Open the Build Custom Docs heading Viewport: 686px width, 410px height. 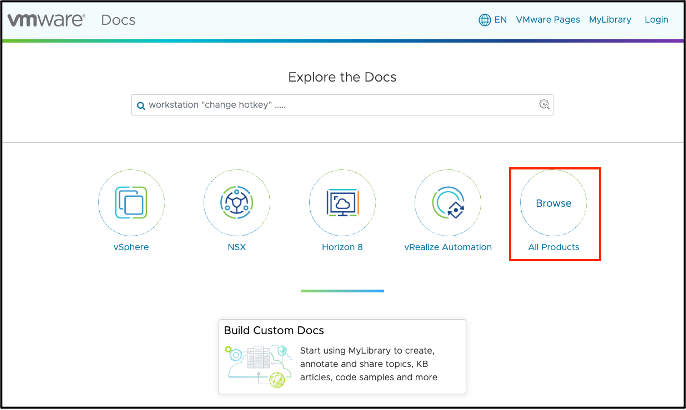point(274,330)
